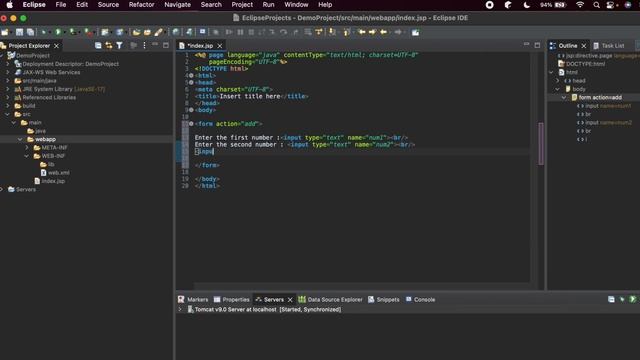Screen dimensions: 640x360
Task: Toggle Link with Editor in Project Explorer
Action: (x=109, y=46)
